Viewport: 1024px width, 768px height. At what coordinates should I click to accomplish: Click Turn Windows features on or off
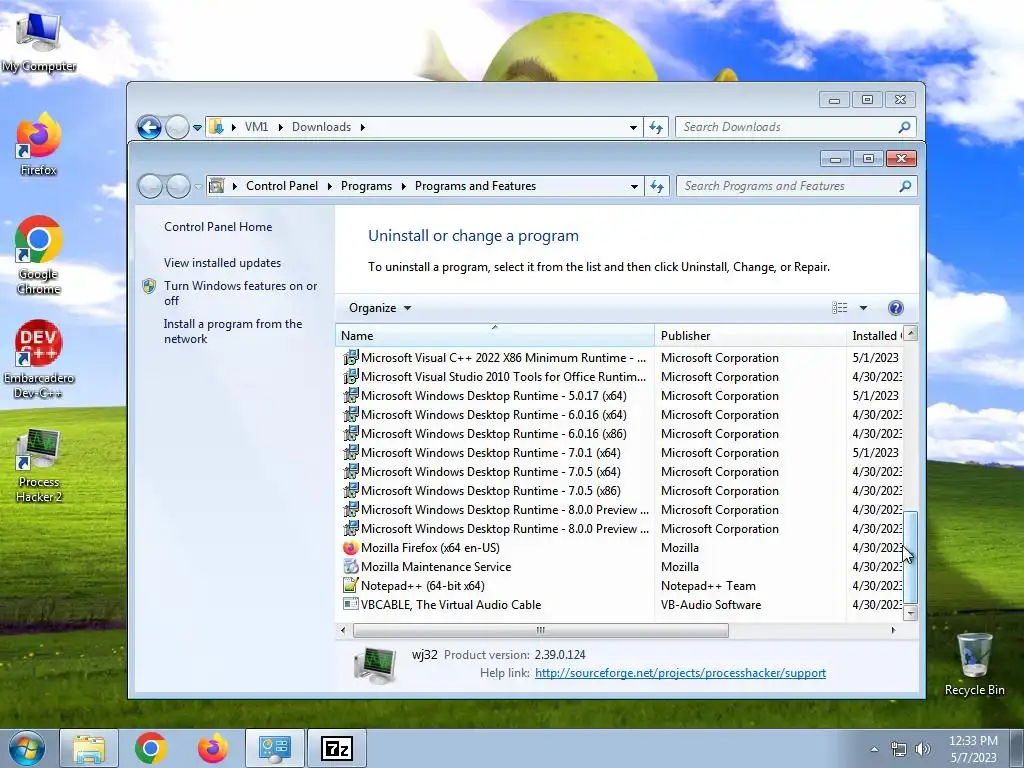240,293
